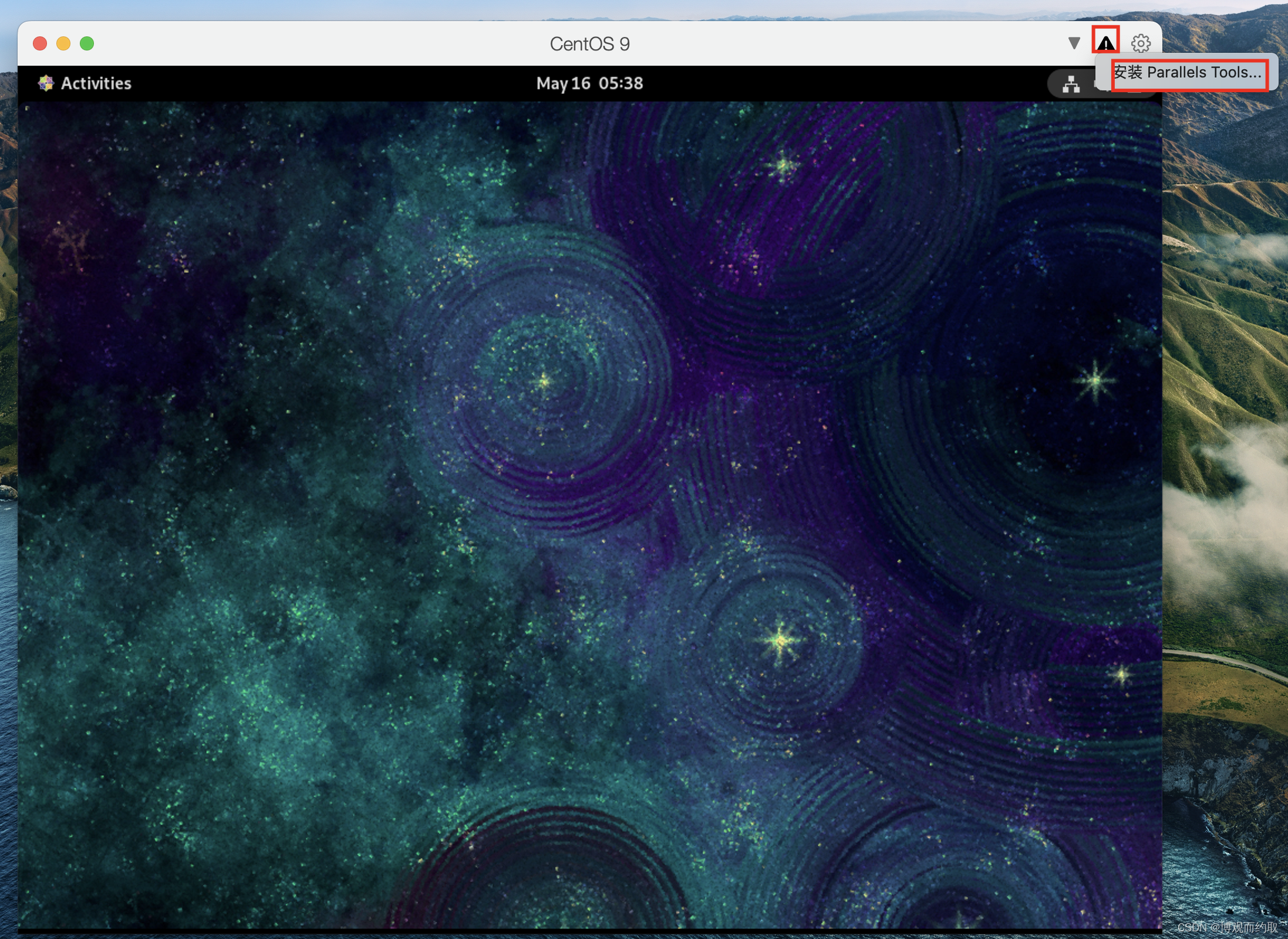Choose 安装 Parallels Tools... menu item
This screenshot has height=939, width=1288.
(x=1187, y=72)
